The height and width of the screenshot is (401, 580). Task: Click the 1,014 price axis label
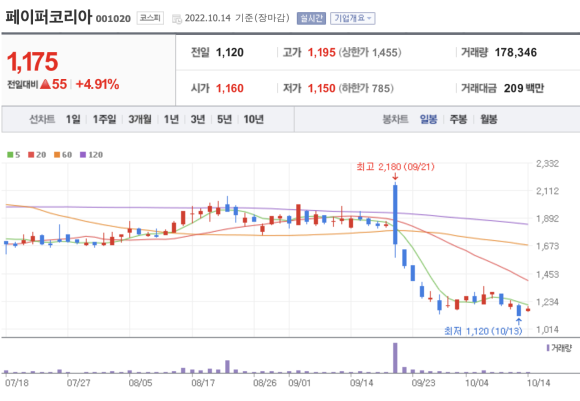pyautogui.click(x=547, y=329)
